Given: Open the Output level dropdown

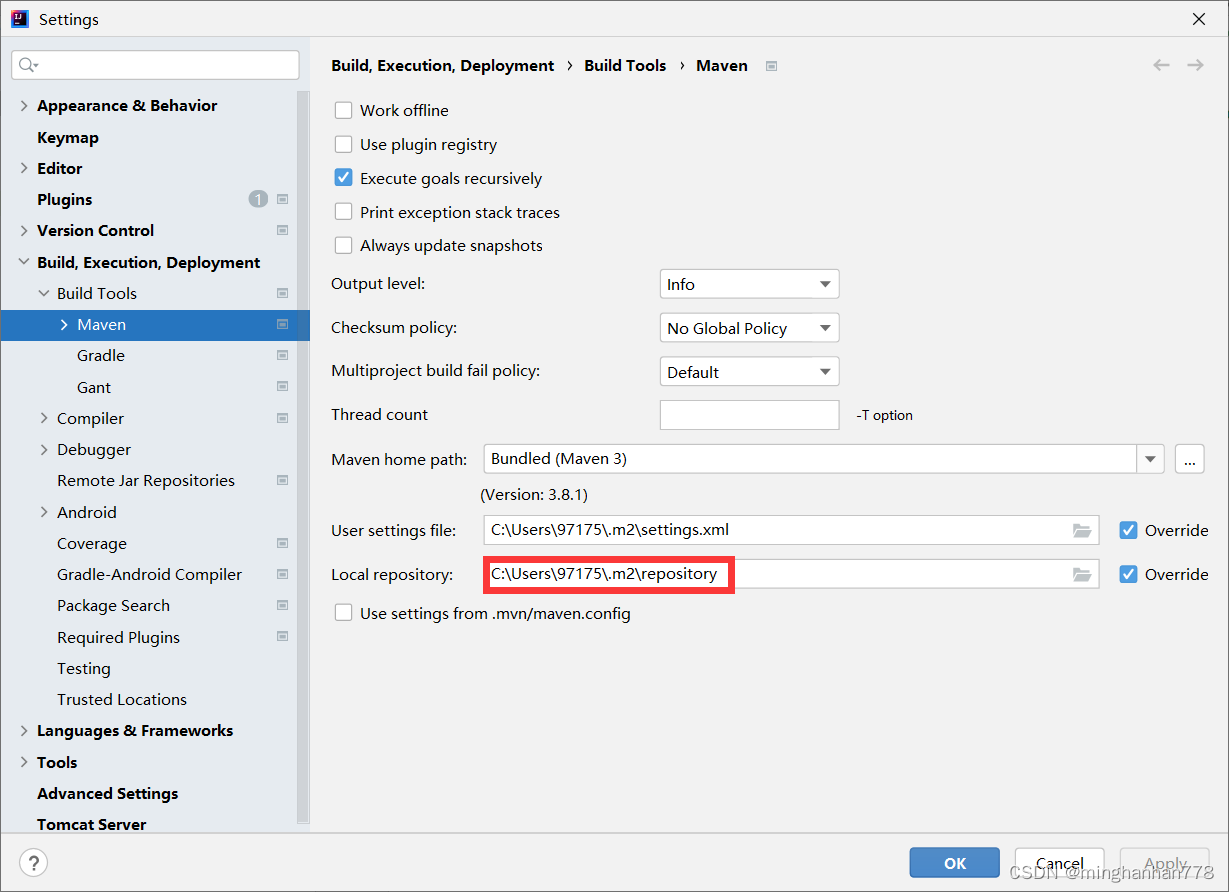Looking at the screenshot, I should point(749,284).
